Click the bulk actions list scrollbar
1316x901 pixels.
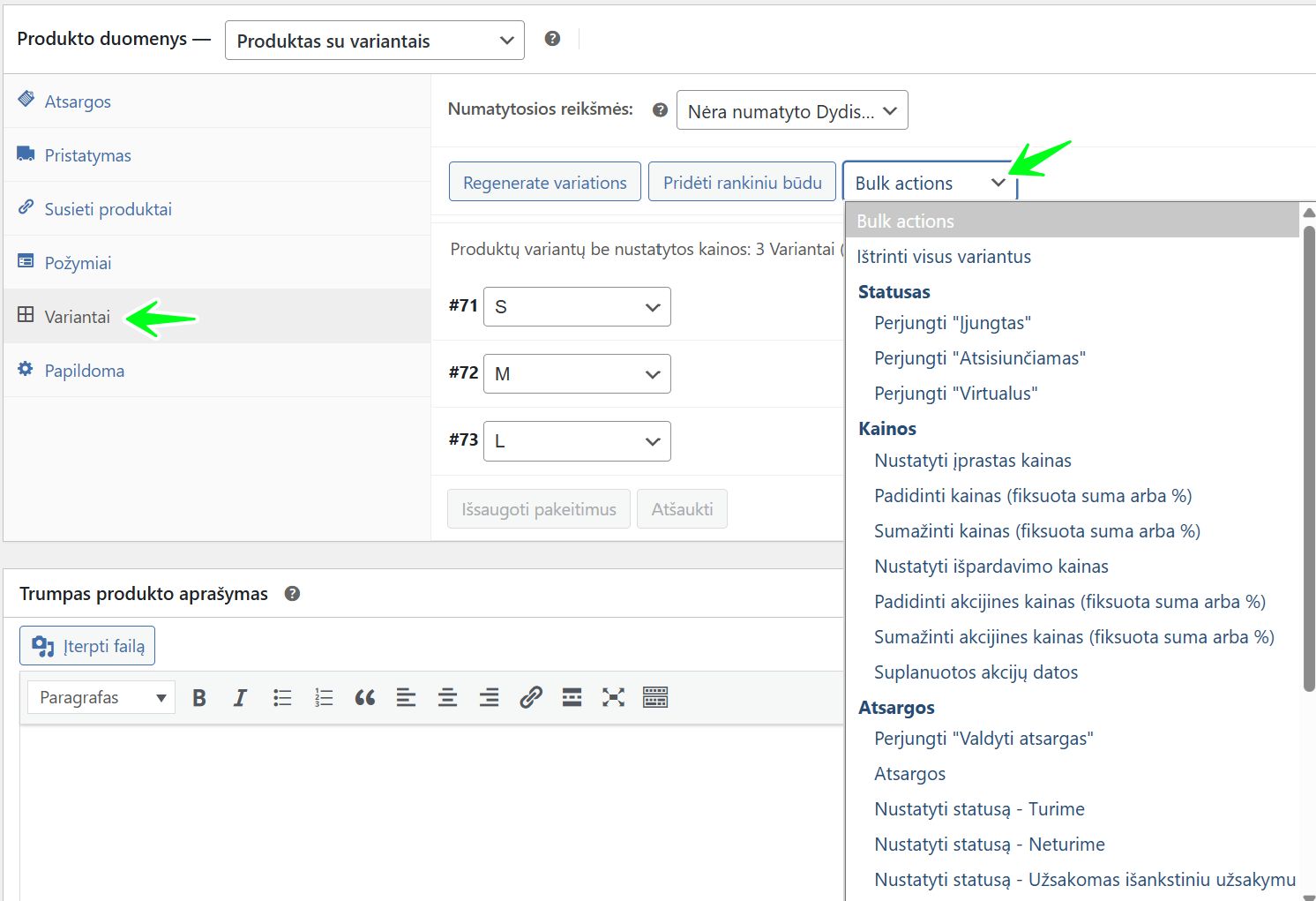pyautogui.click(x=1309, y=459)
